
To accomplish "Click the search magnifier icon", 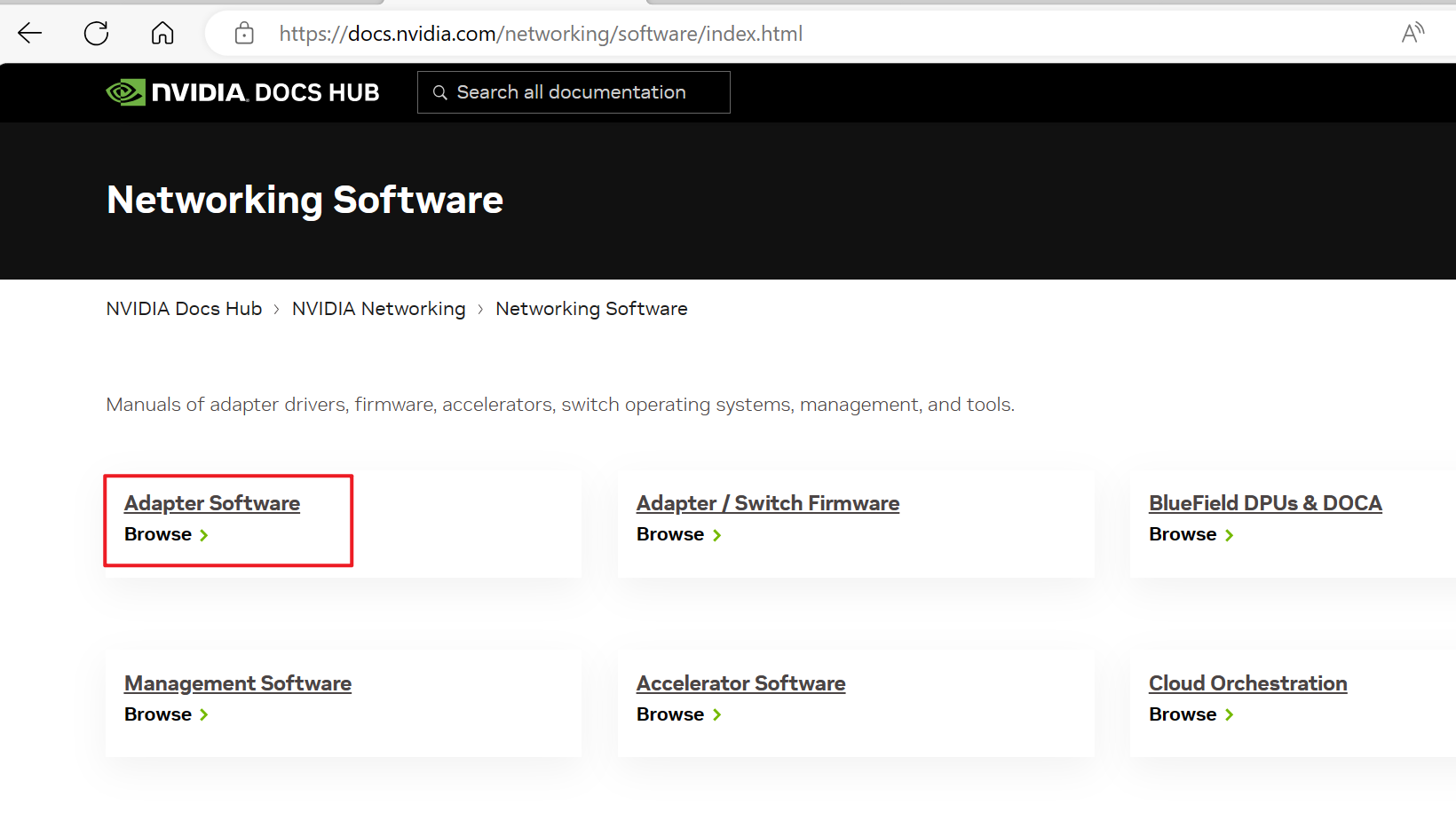I will click(439, 92).
